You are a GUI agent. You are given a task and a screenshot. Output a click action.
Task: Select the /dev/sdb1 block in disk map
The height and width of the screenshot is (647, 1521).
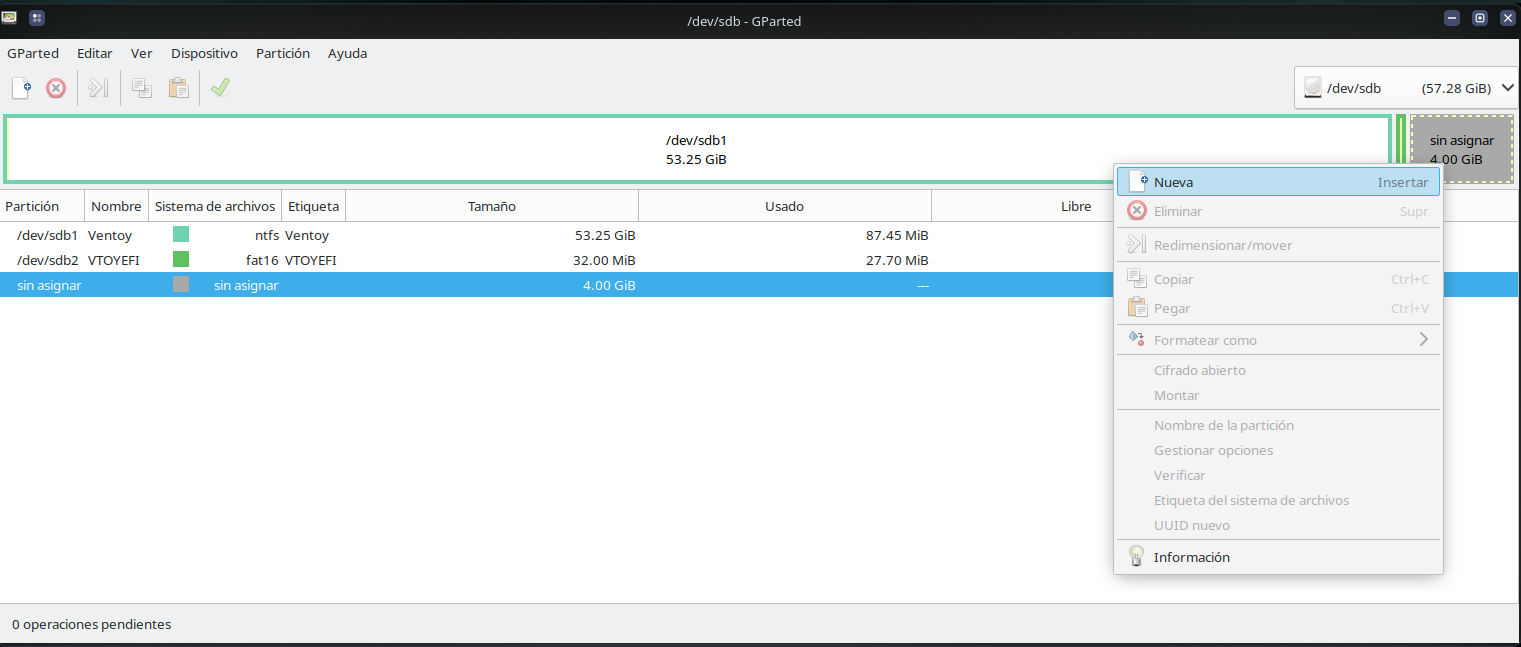[x=697, y=150]
